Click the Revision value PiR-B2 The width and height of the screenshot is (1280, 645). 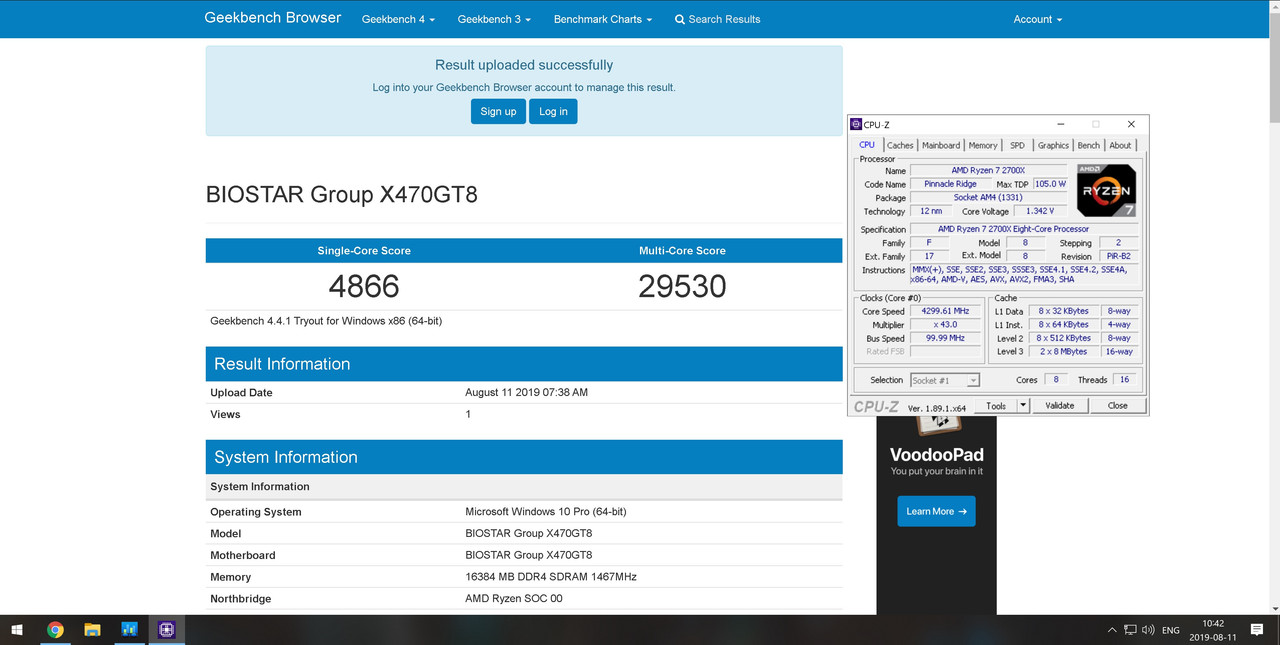pos(1119,257)
